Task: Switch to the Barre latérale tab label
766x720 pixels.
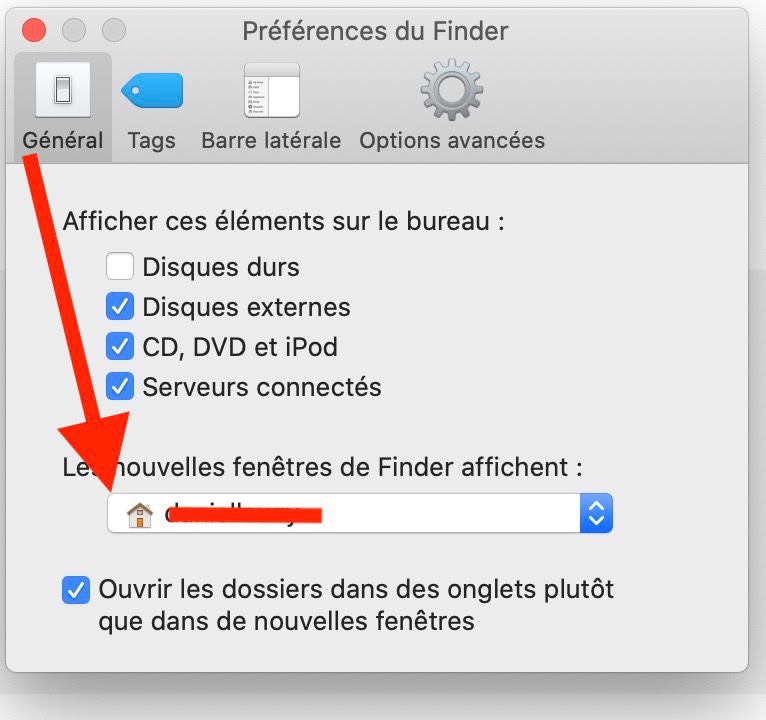Action: 271,141
